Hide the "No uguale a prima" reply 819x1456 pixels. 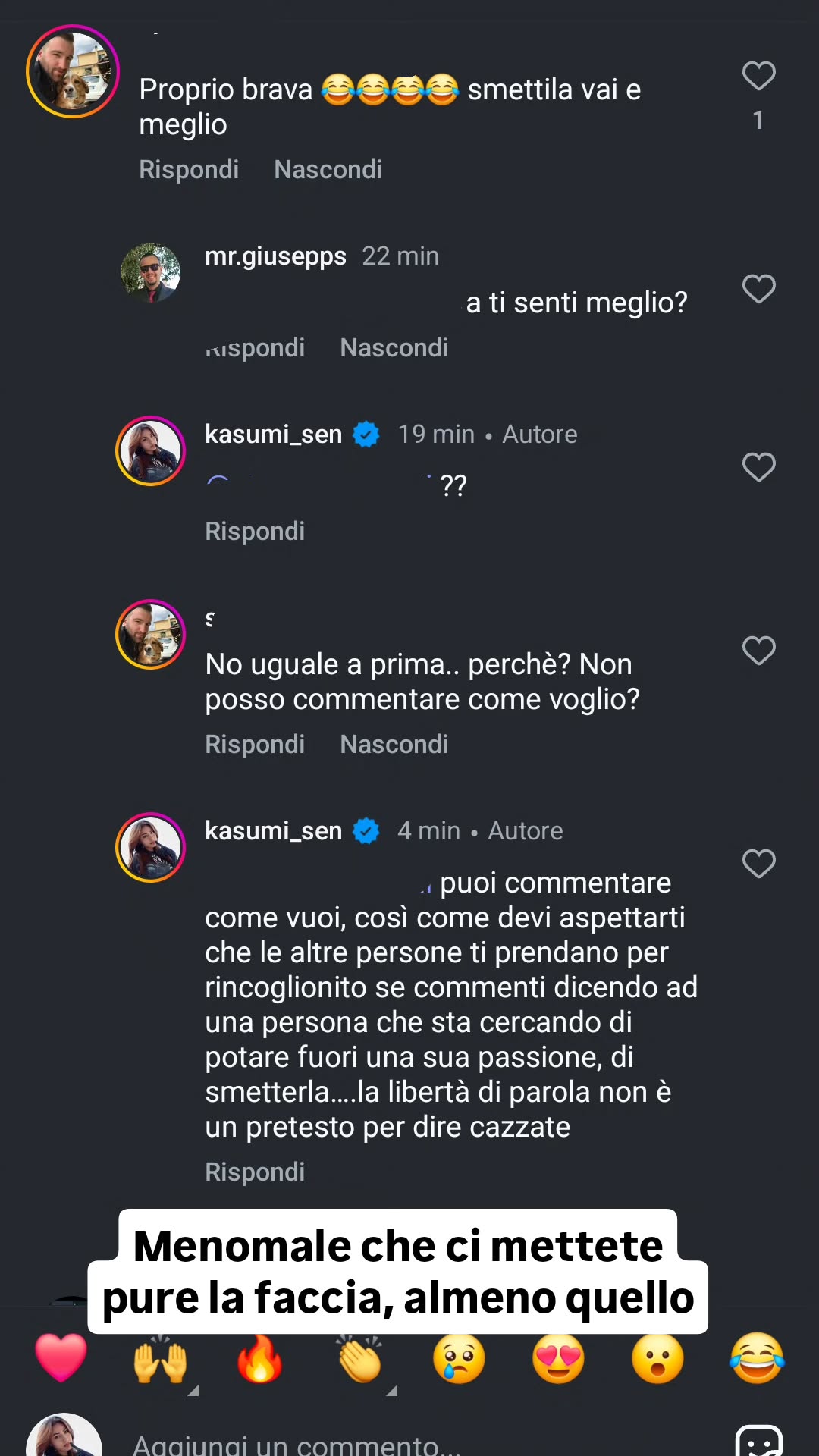pos(394,745)
